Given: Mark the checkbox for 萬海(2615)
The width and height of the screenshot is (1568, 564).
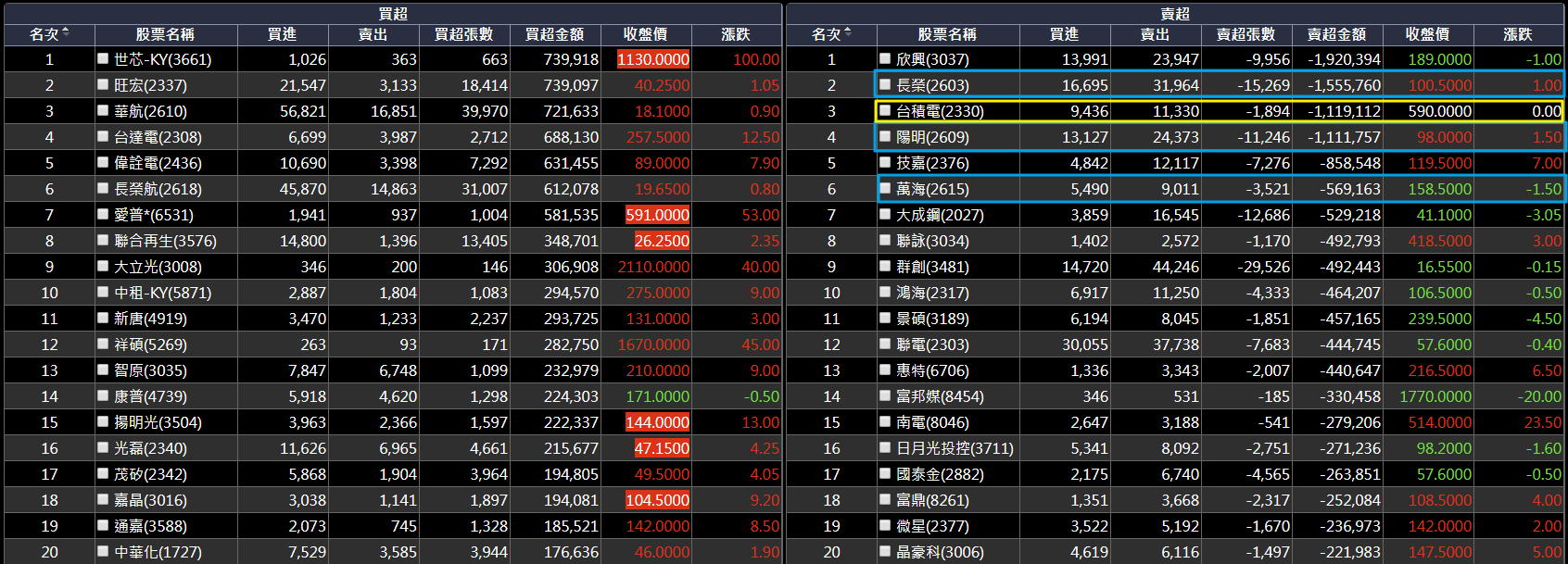Looking at the screenshot, I should (885, 188).
